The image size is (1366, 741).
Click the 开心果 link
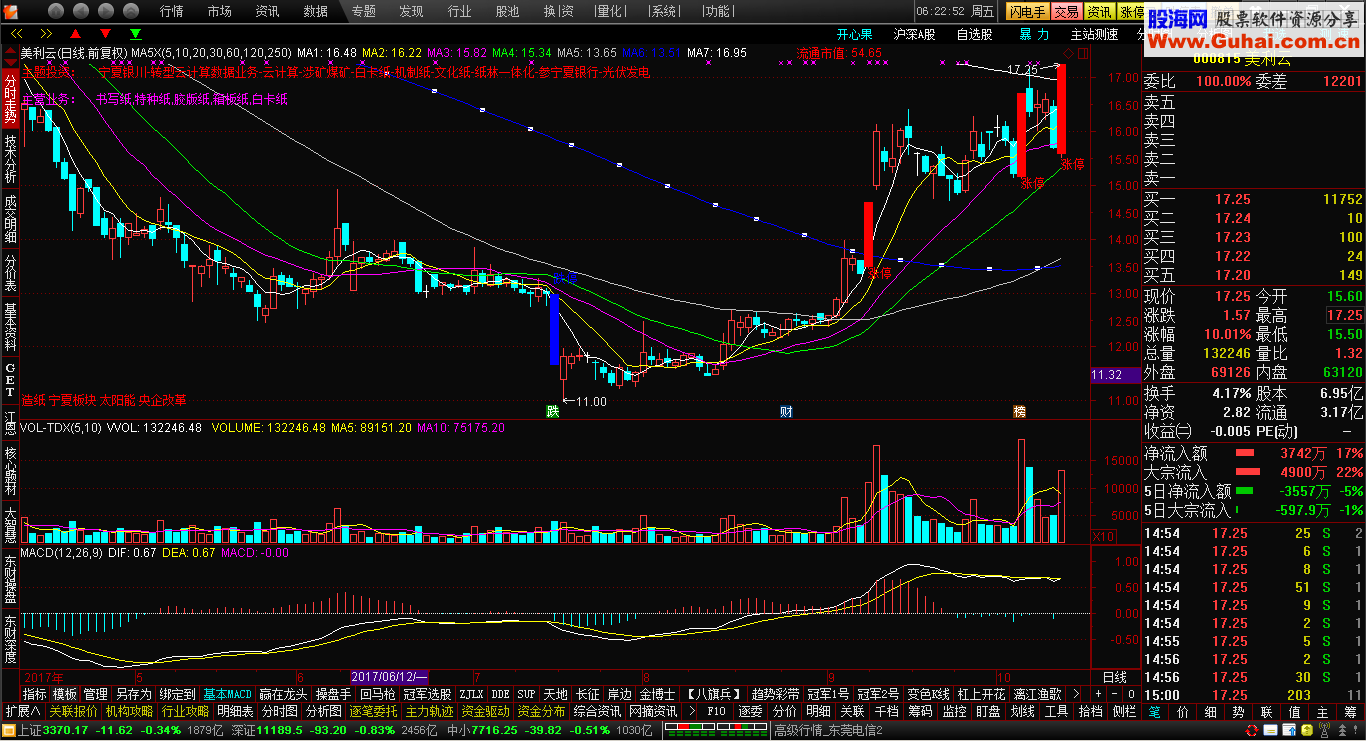coord(855,34)
